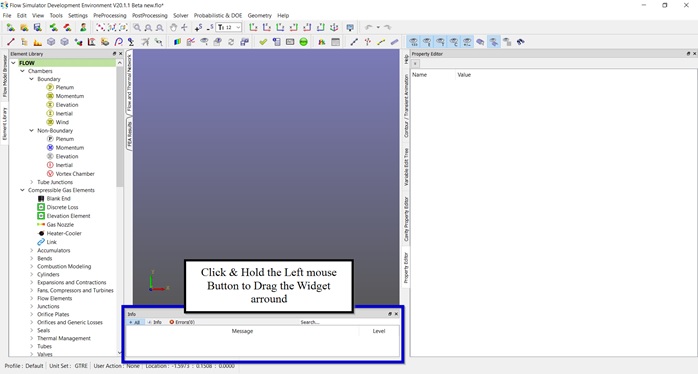Click the save disk icon
The image size is (698, 374).
[37, 28]
